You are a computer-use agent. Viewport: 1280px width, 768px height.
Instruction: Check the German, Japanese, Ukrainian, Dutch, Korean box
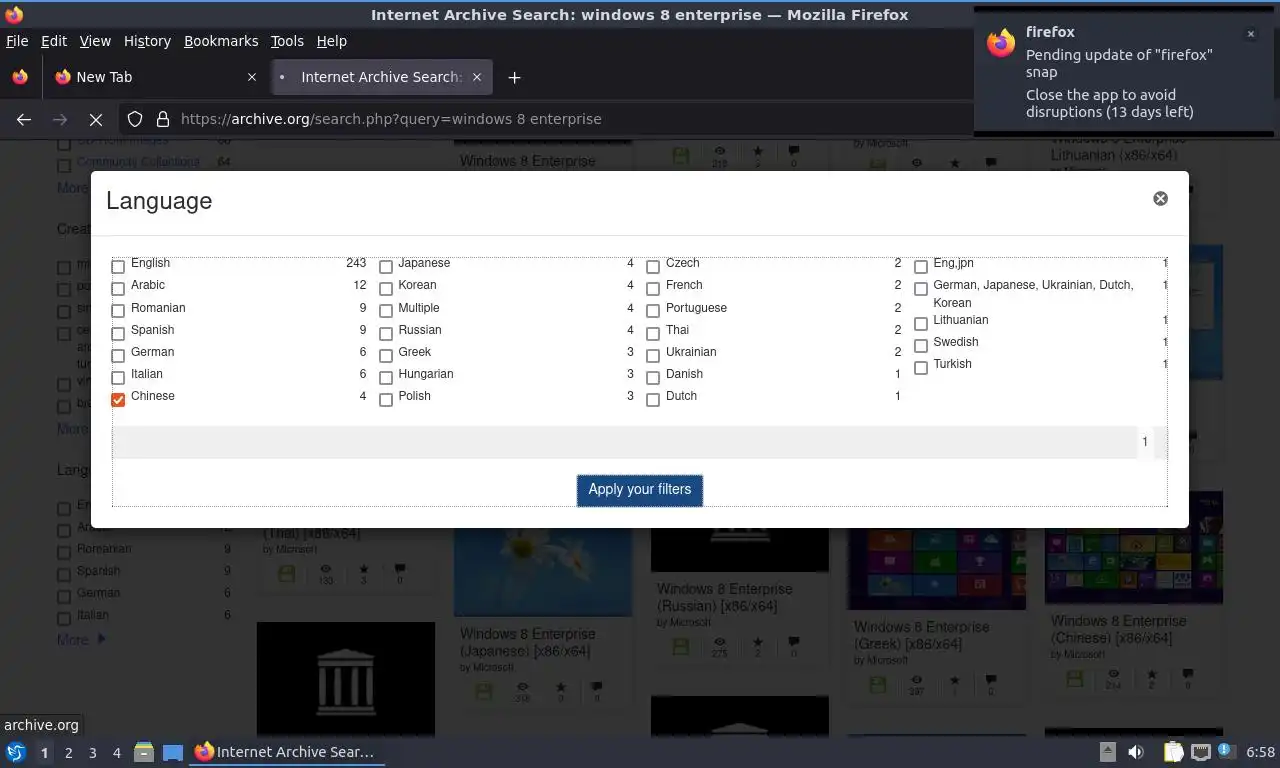pos(921,288)
